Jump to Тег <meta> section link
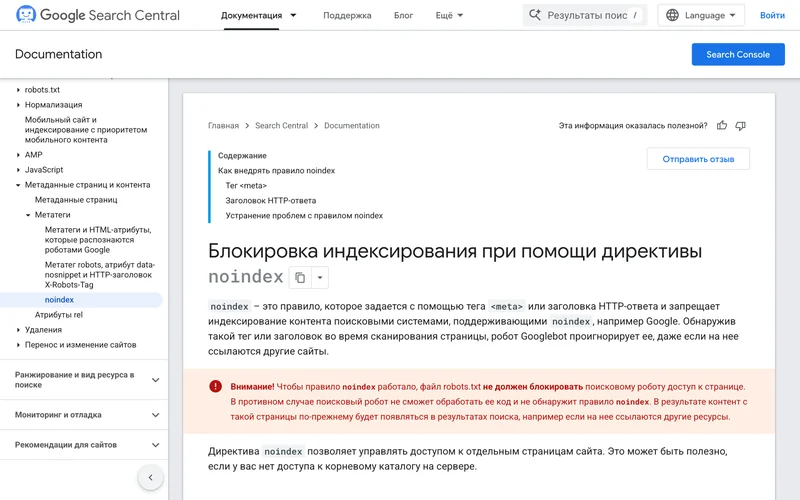This screenshot has height=500, width=800. point(246,186)
